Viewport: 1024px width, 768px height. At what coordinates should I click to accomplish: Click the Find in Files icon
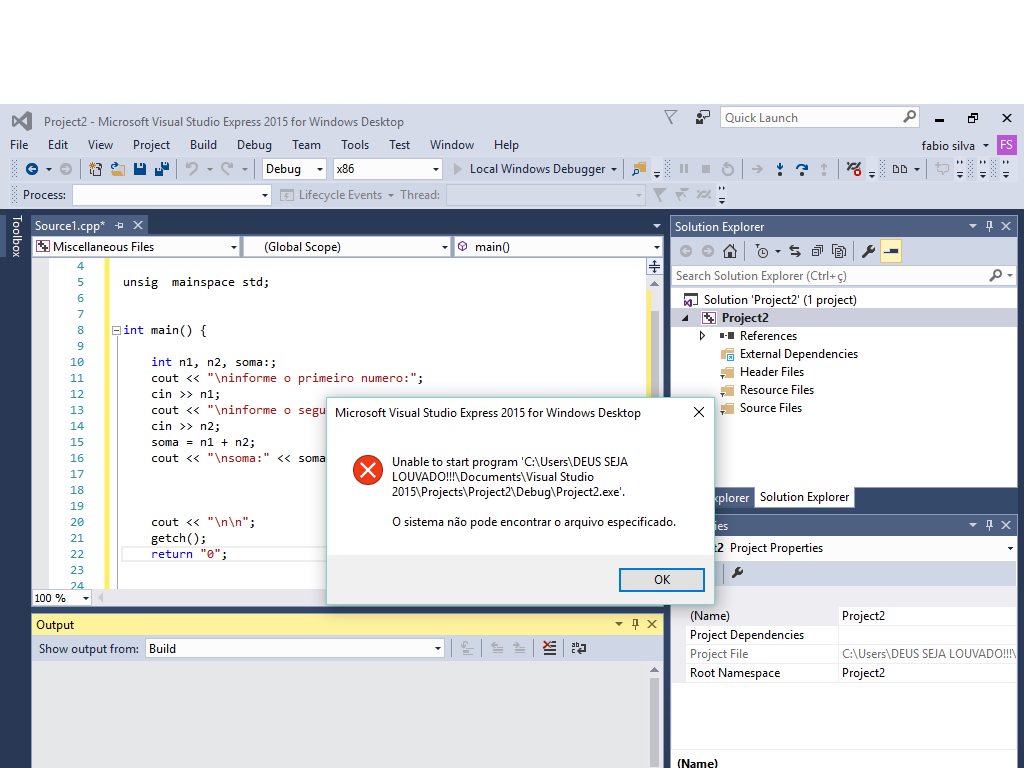pos(639,169)
